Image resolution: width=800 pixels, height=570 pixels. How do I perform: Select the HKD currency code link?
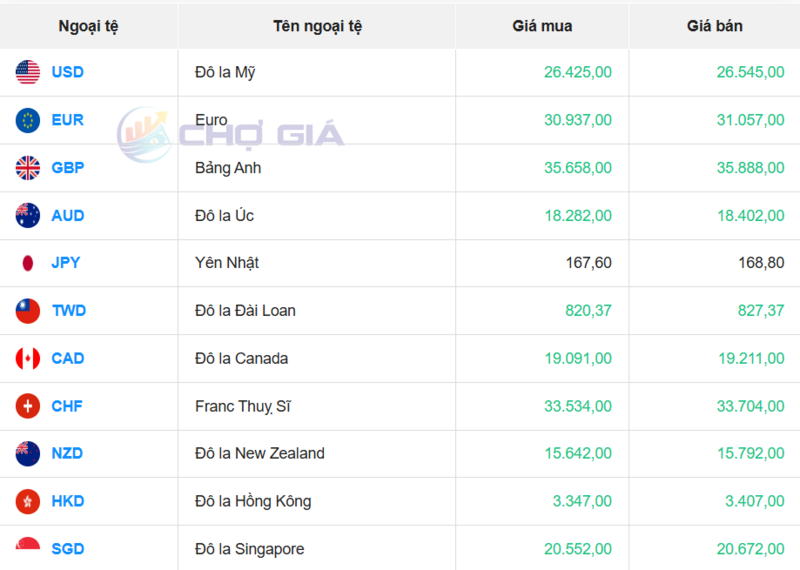tap(68, 501)
